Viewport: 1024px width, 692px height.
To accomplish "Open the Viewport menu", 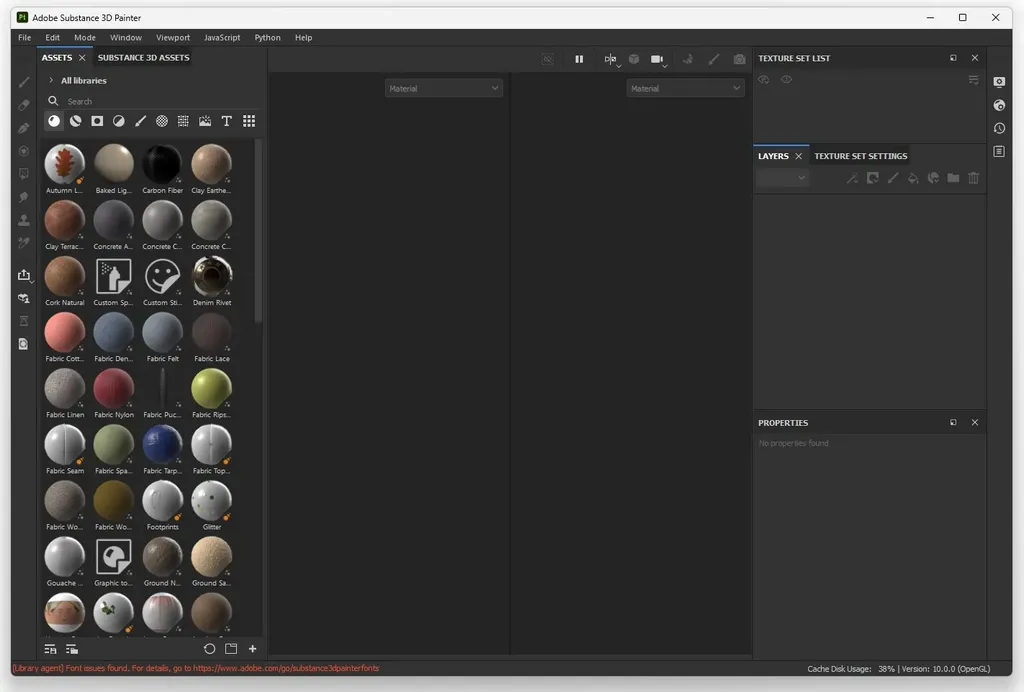I will point(173,37).
